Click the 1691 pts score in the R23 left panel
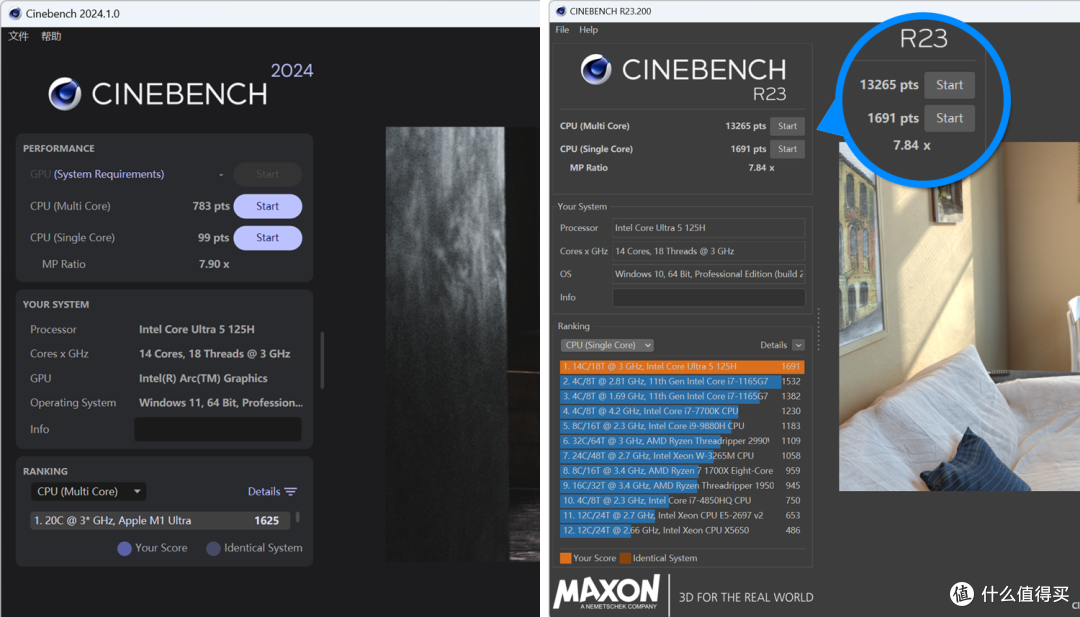The height and width of the screenshot is (617, 1080). click(x=748, y=149)
